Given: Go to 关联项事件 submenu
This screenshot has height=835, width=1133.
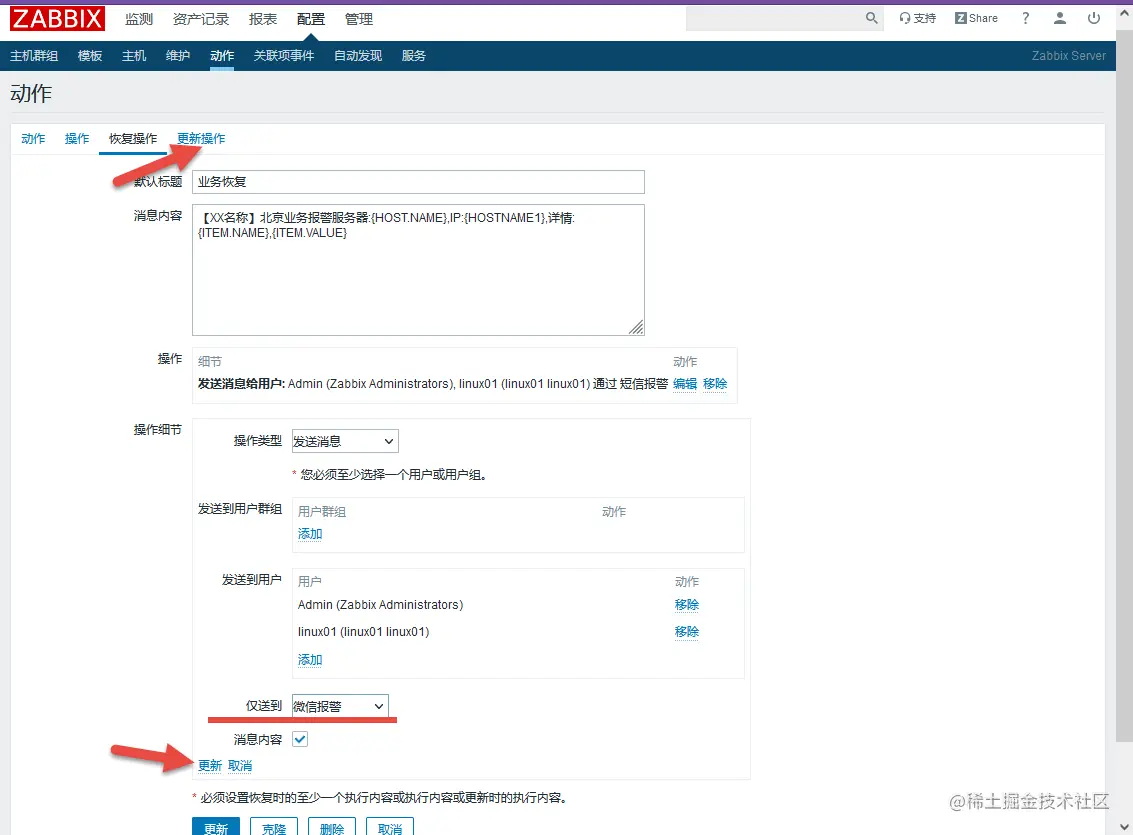Looking at the screenshot, I should [284, 56].
